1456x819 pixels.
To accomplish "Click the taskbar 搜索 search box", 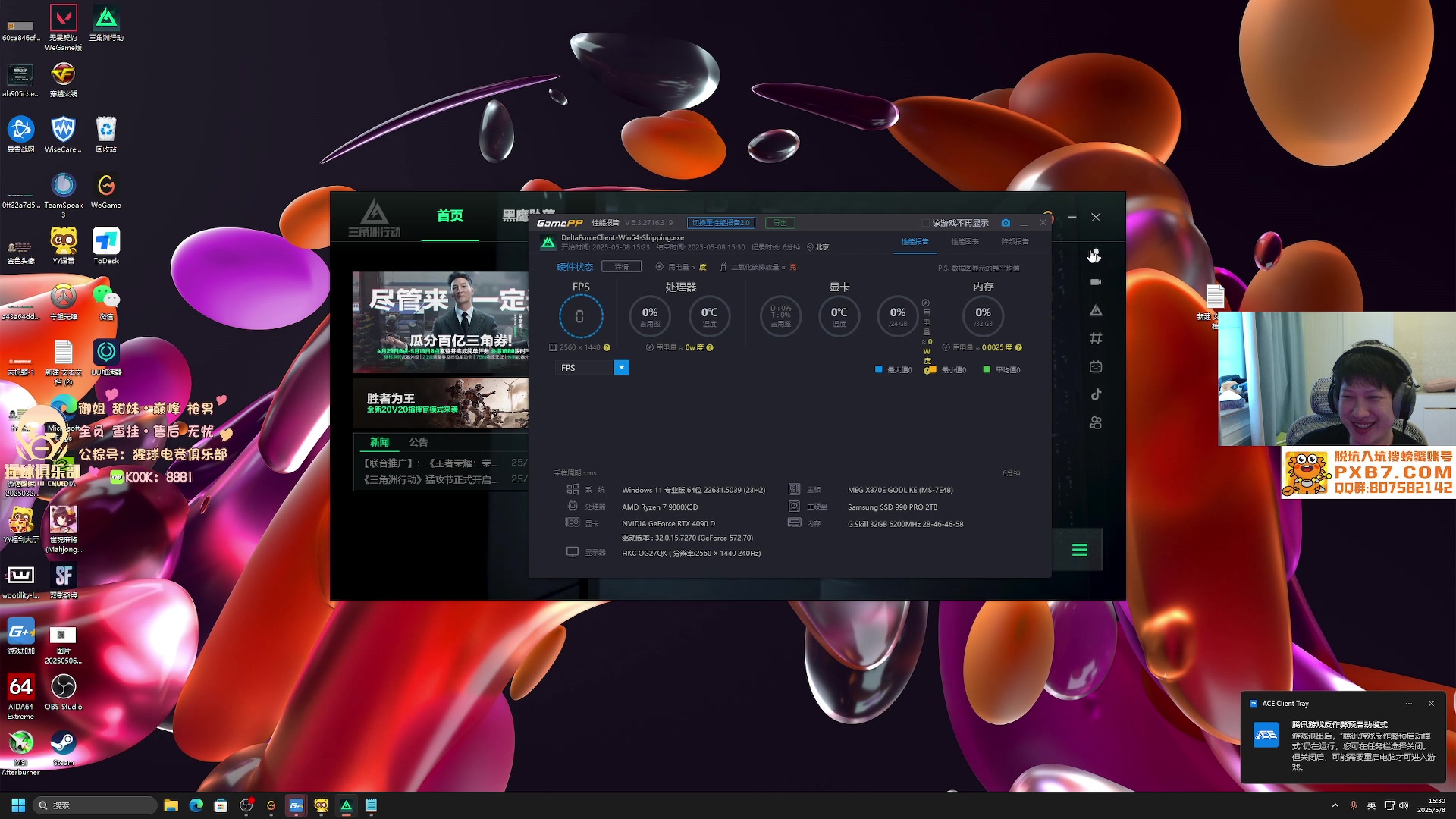I will coord(95,805).
